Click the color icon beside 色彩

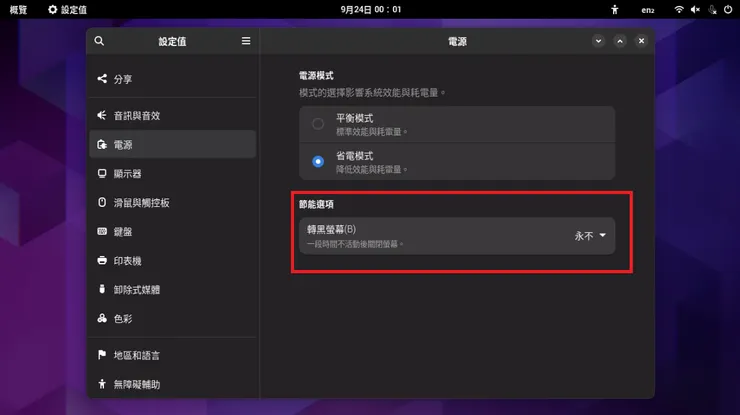(102, 318)
